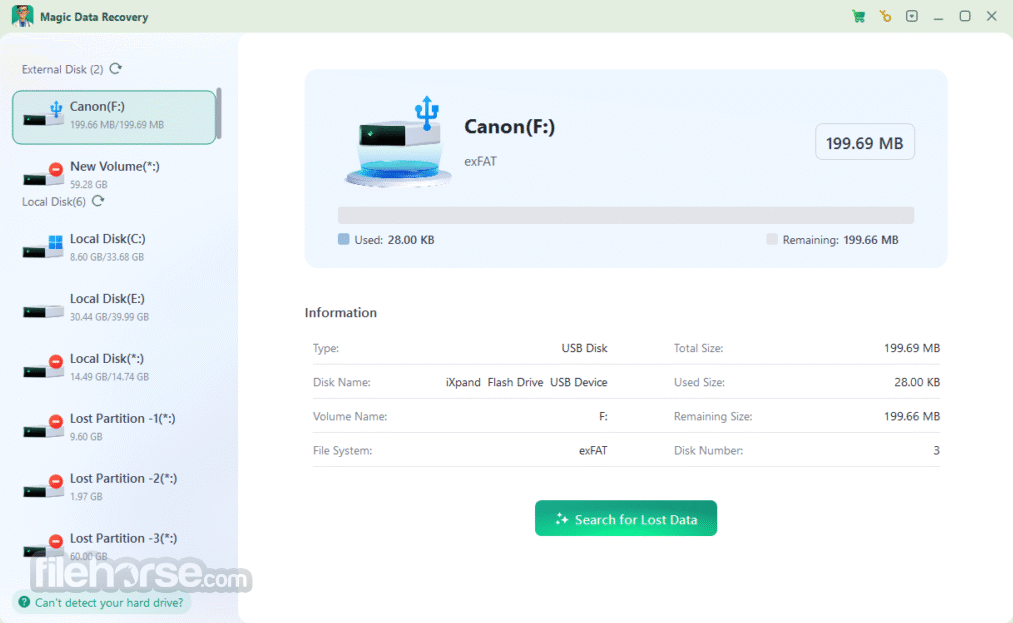Select Local Disk(E:) in sidebar

(x=114, y=307)
